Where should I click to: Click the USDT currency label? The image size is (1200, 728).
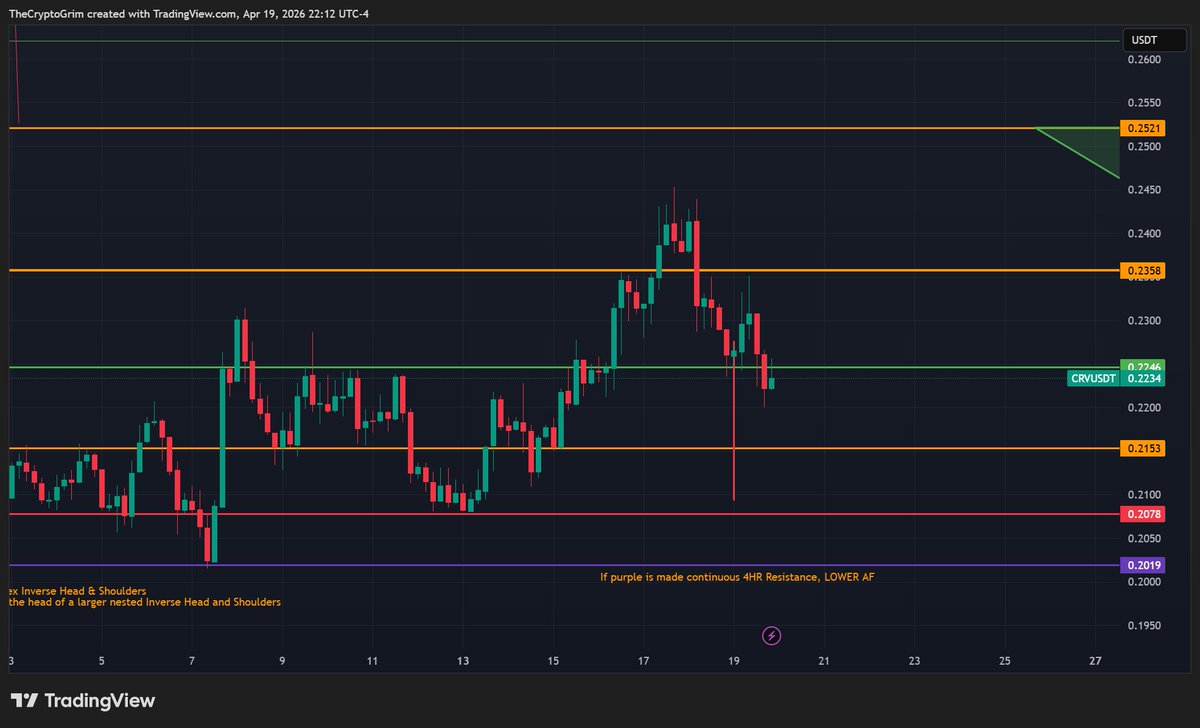click(x=1154, y=40)
